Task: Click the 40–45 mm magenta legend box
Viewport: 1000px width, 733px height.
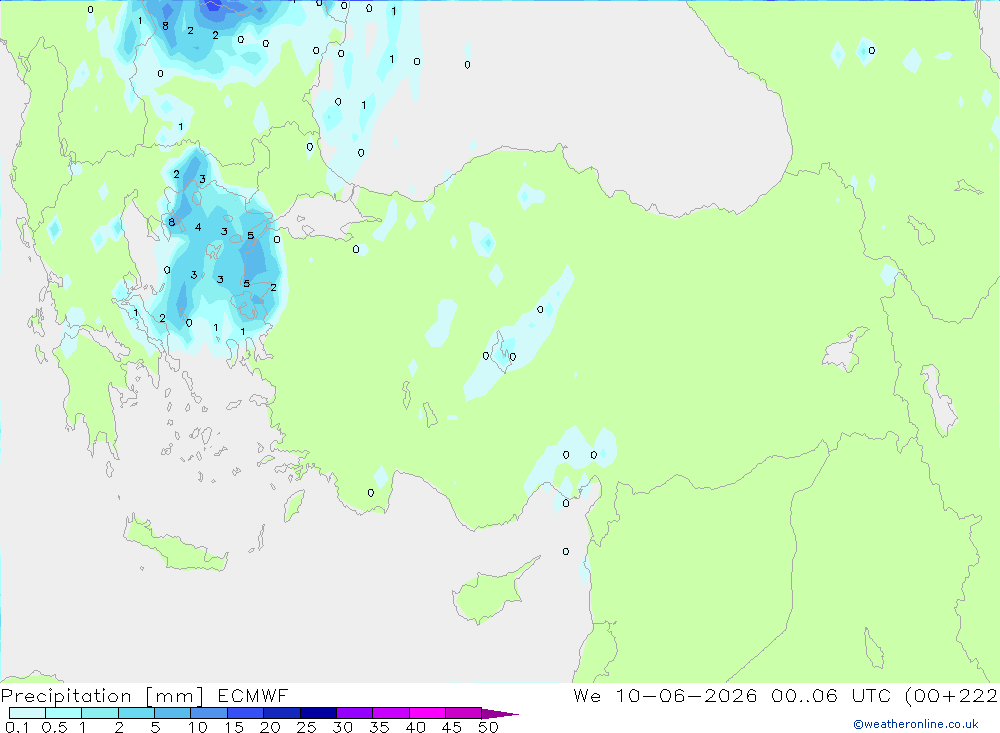Action: click(427, 713)
